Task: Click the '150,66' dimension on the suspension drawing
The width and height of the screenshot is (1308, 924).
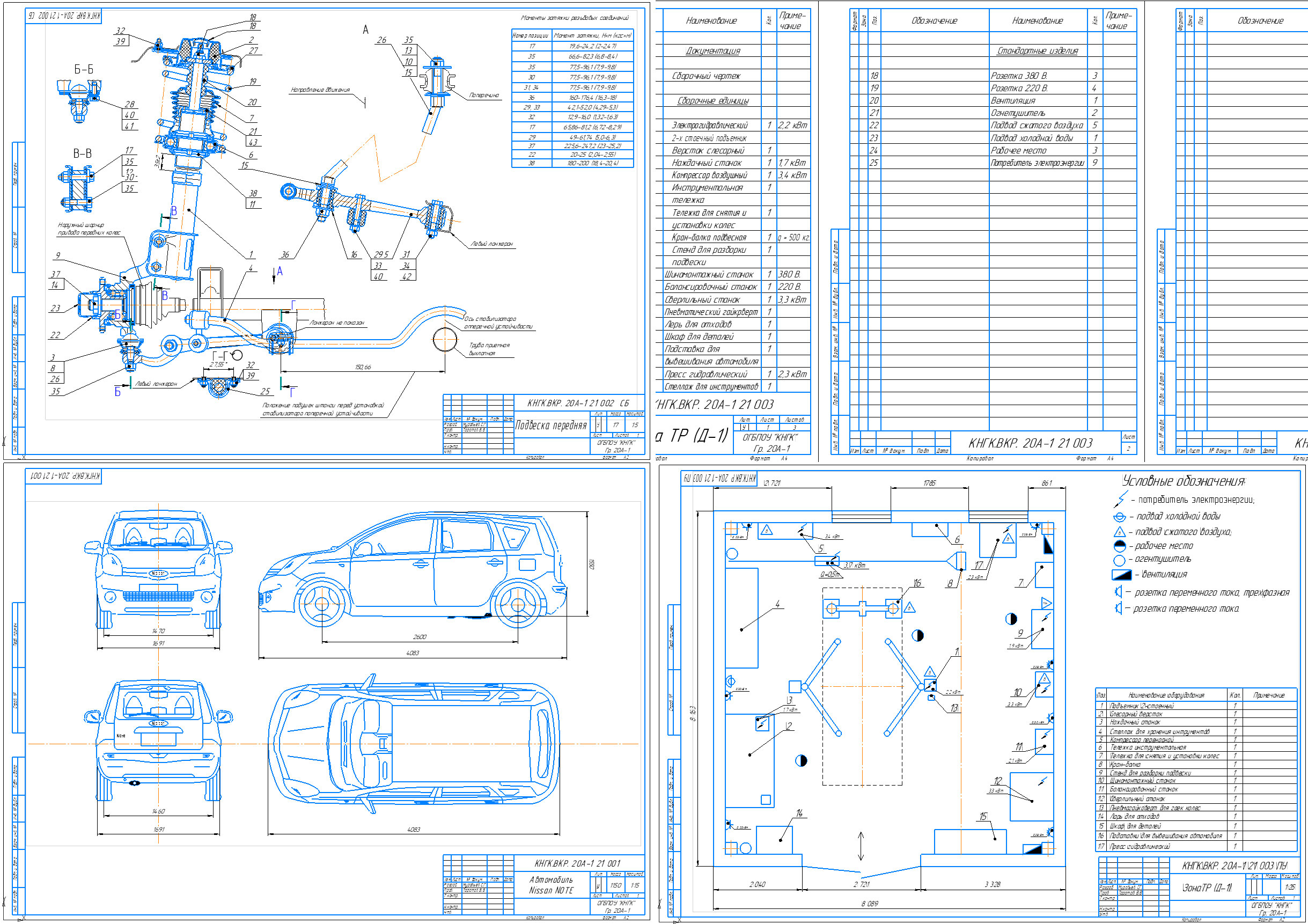Action: [363, 367]
